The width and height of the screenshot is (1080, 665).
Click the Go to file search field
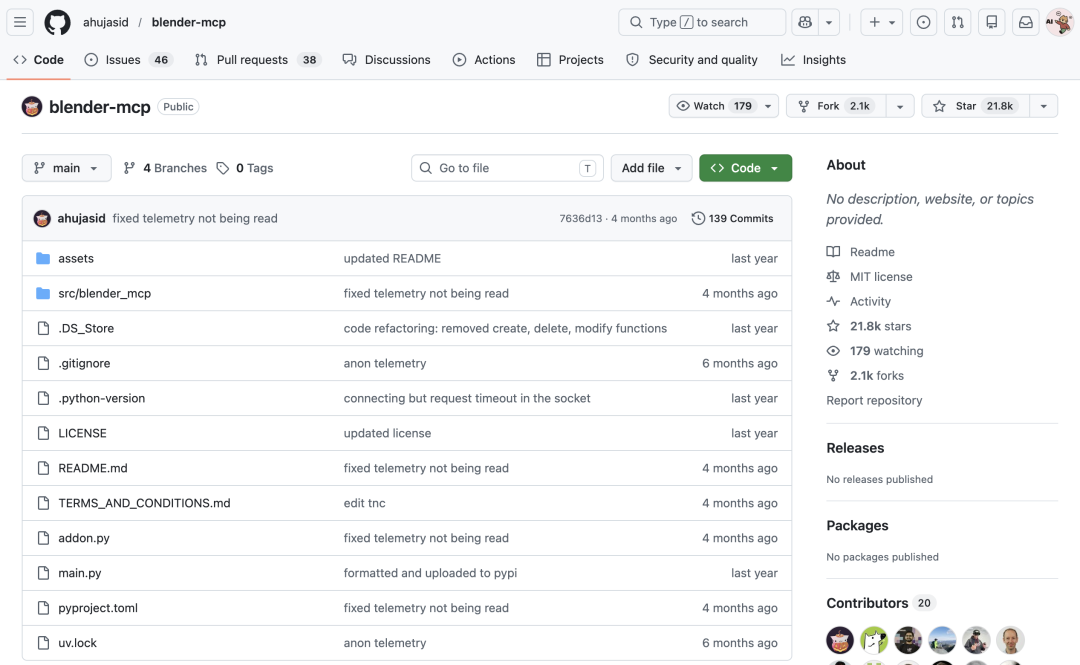coord(507,168)
